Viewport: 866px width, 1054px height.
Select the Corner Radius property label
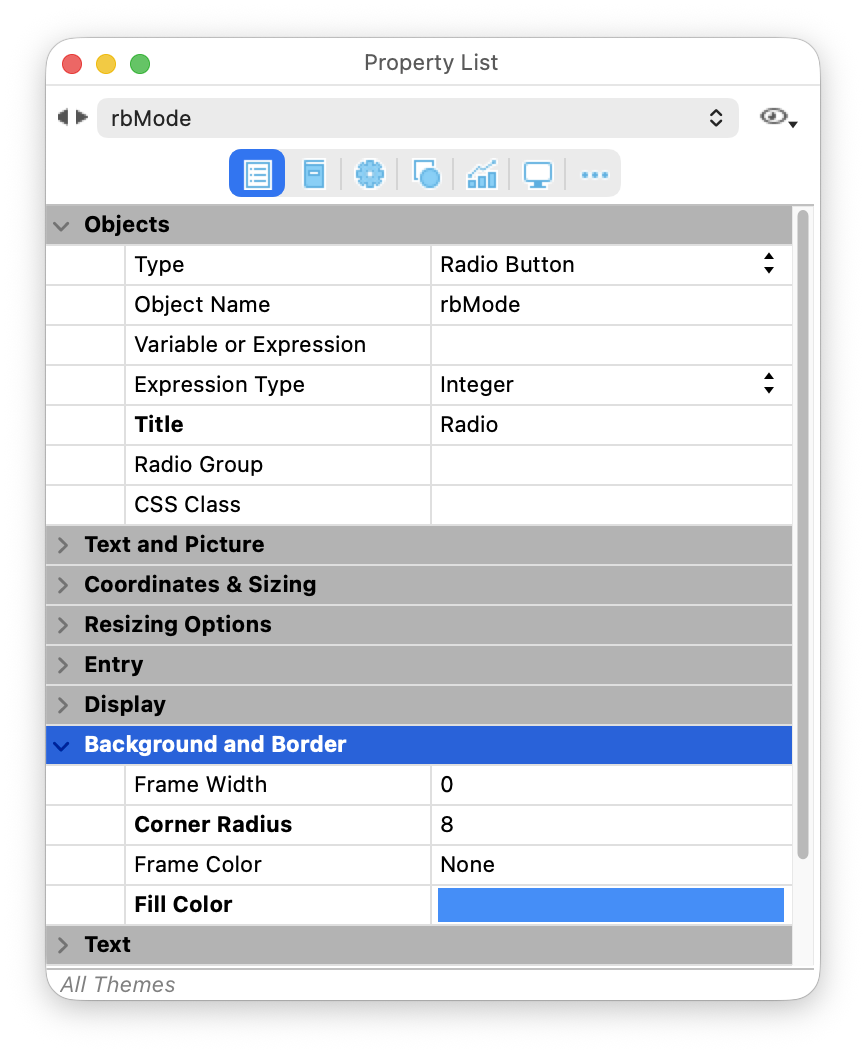213,825
